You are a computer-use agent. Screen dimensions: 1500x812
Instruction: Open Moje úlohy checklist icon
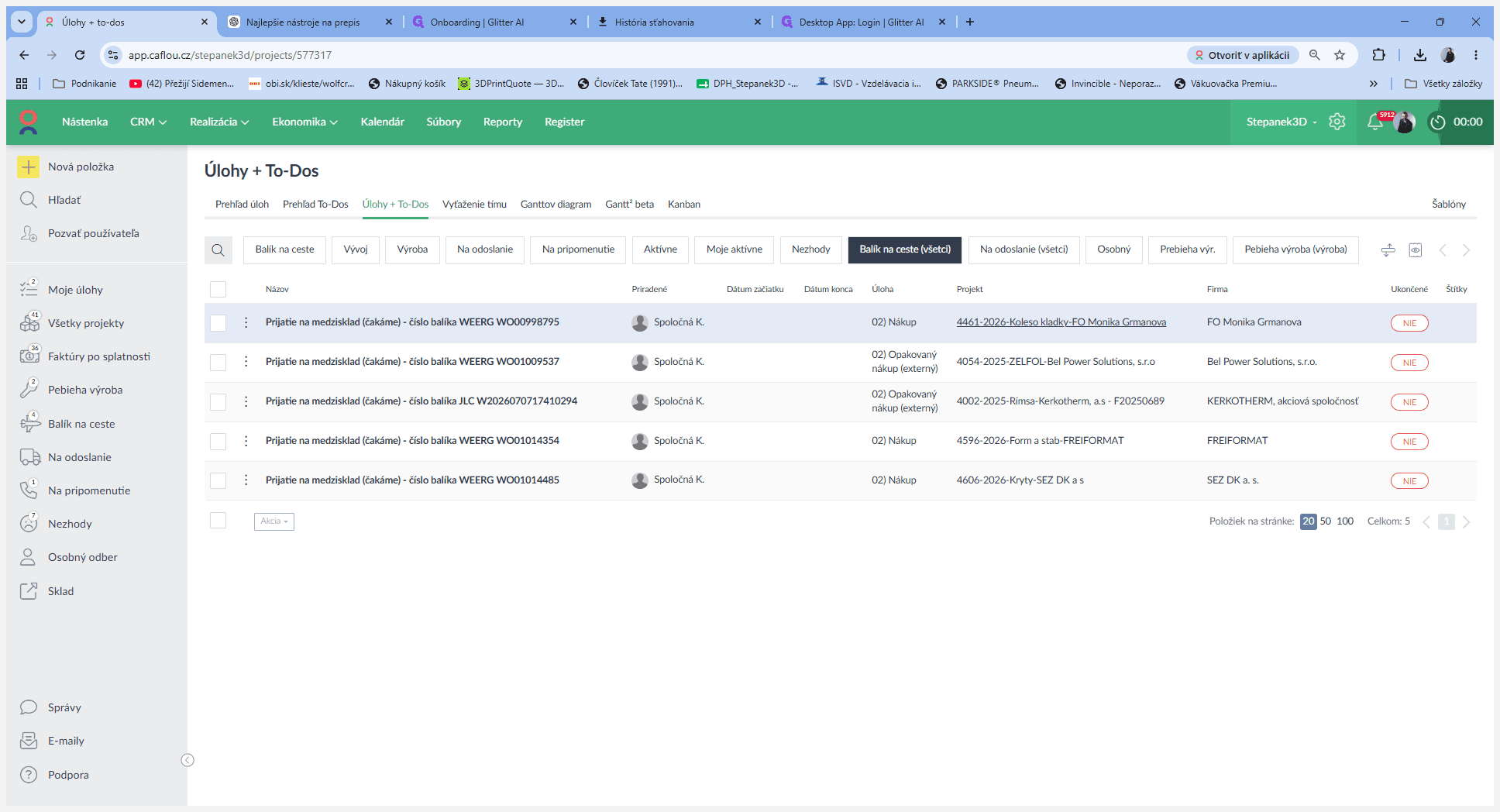coord(29,288)
